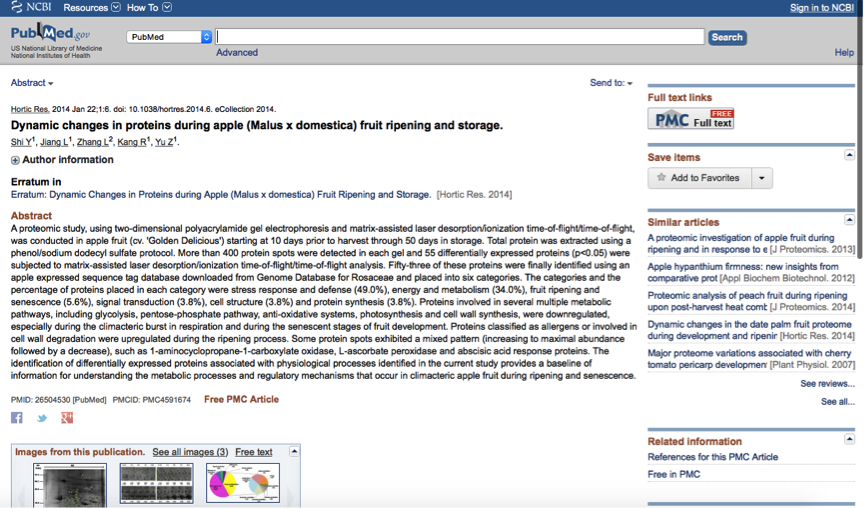Collapse Images from this publication box
864x508 pixels.
click(294, 451)
